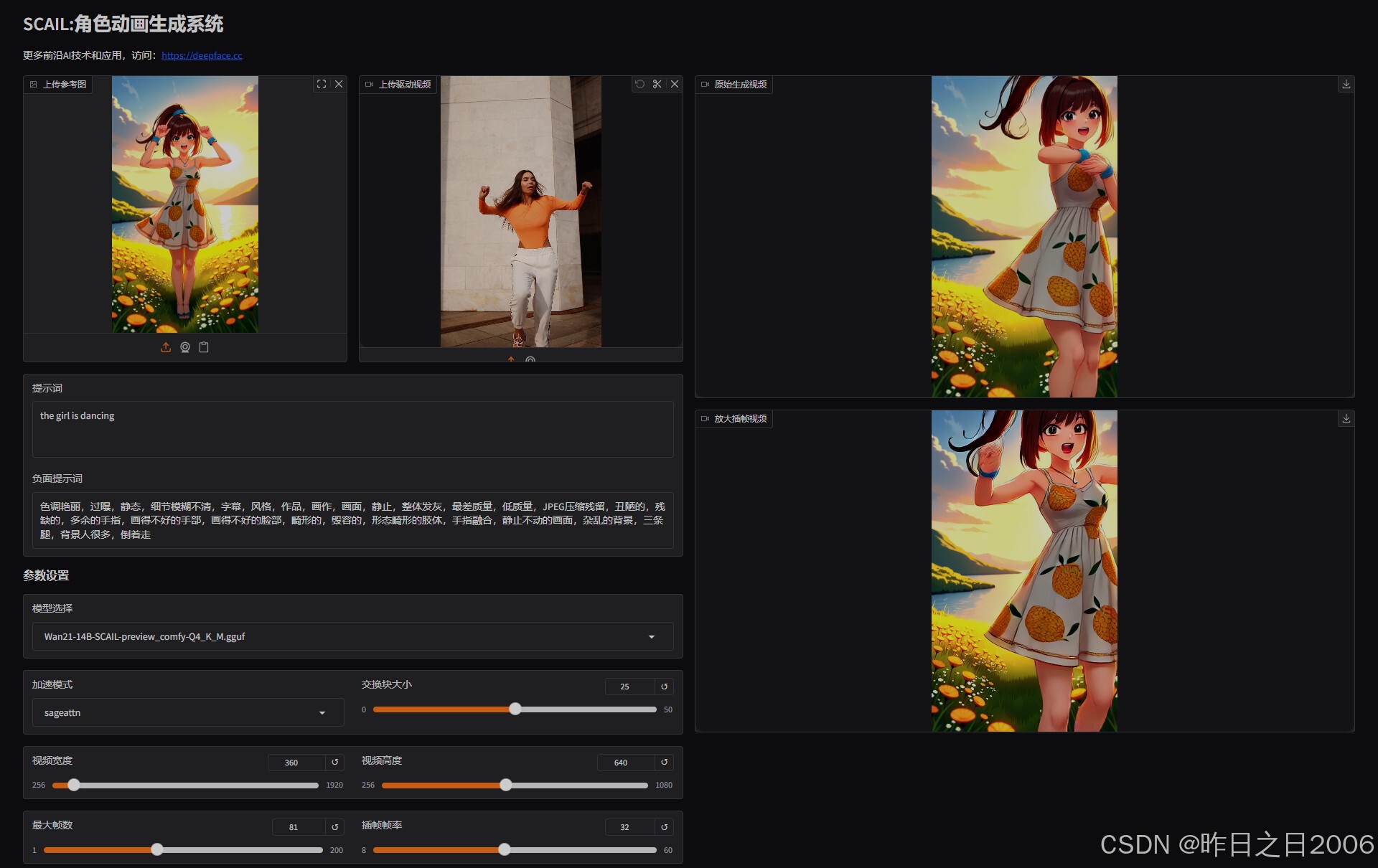This screenshot has height=868, width=1378.
Task: Click the webcam icon under the reference image
Action: click(185, 347)
